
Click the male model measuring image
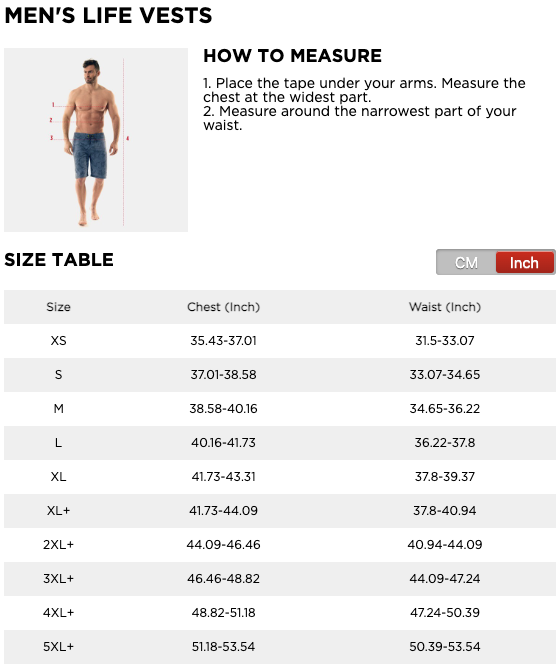click(x=96, y=140)
